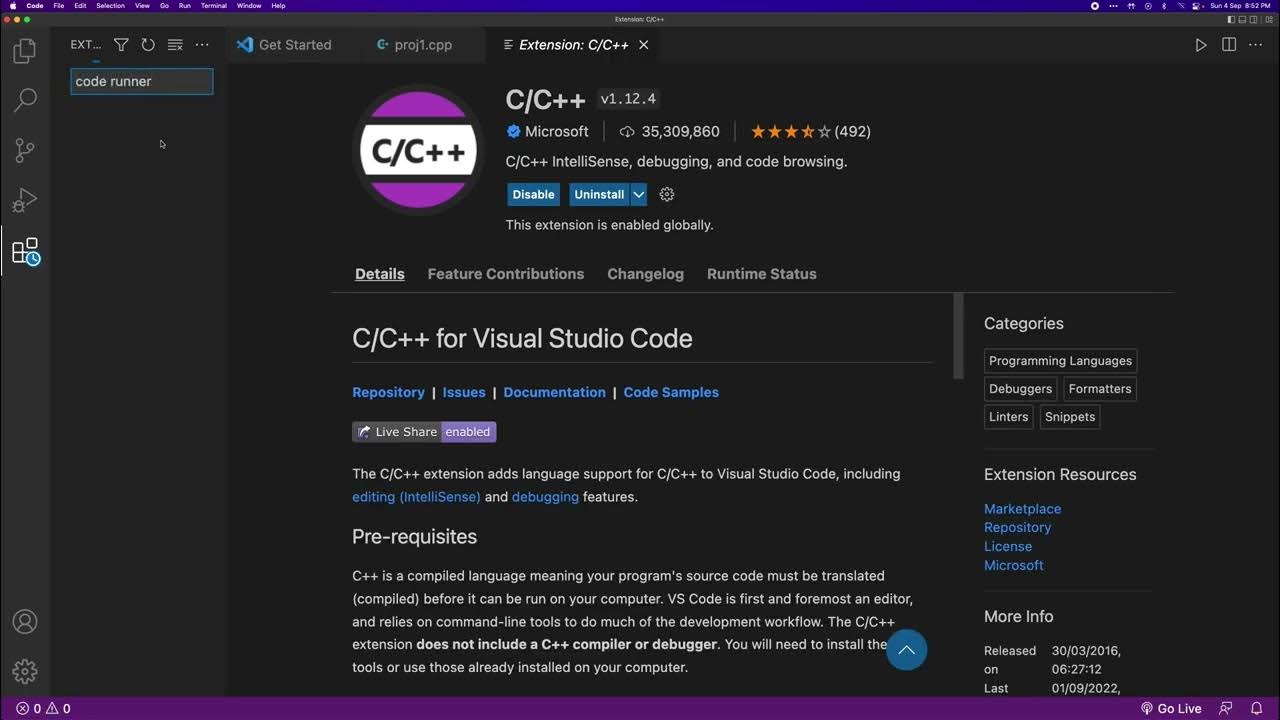Select the Snippets category
The width and height of the screenshot is (1280, 720).
point(1070,417)
